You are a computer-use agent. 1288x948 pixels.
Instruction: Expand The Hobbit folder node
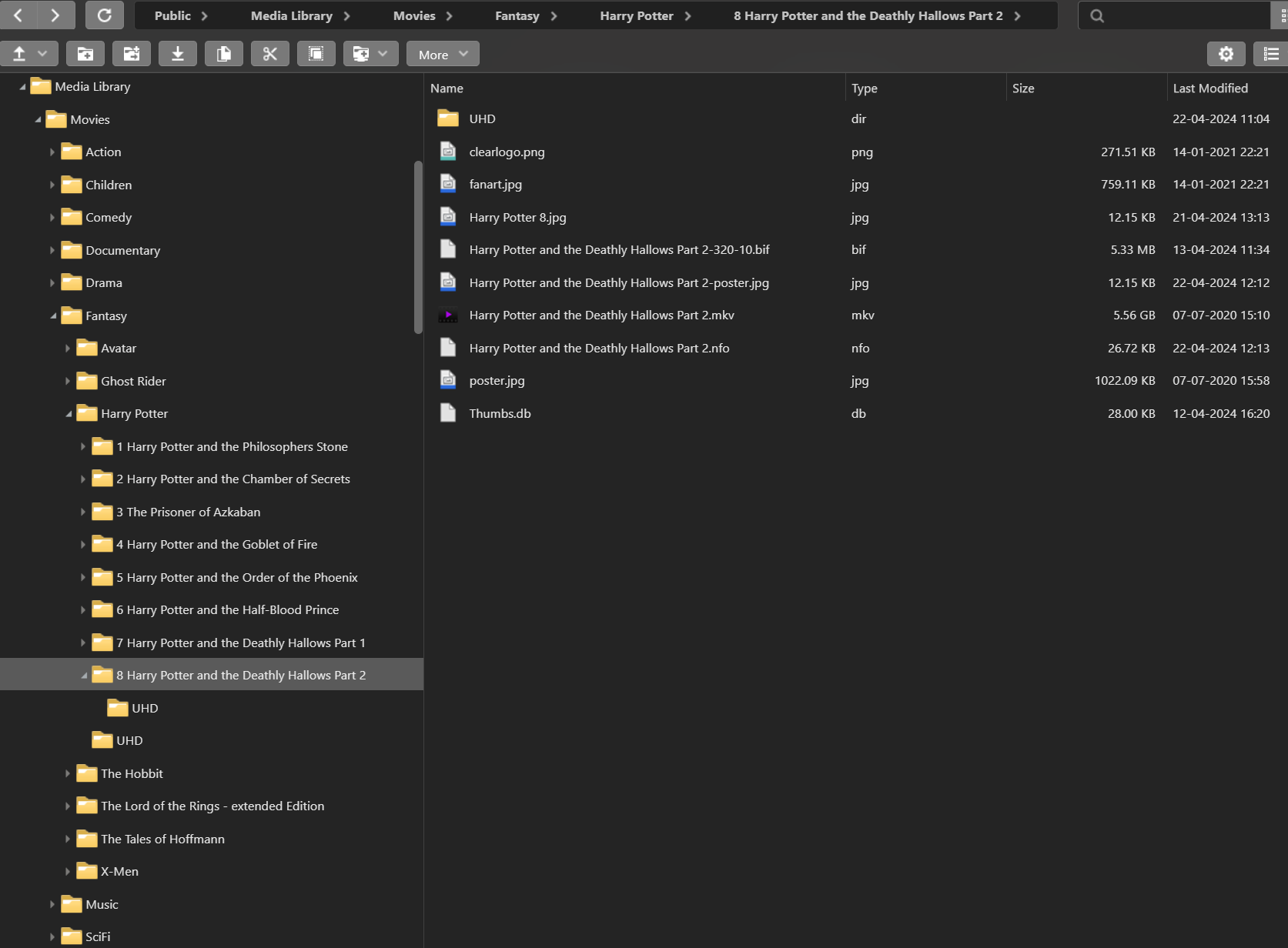click(68, 773)
